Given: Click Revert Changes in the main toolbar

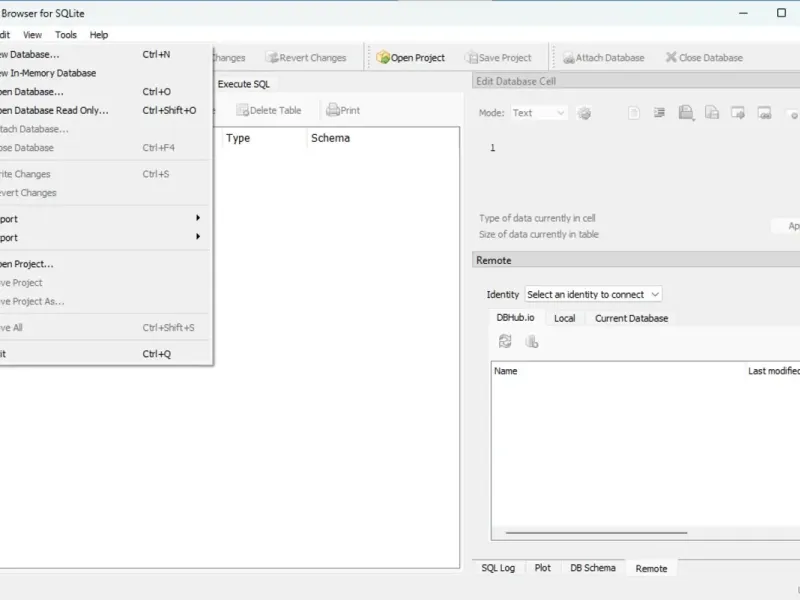Looking at the screenshot, I should tap(307, 58).
